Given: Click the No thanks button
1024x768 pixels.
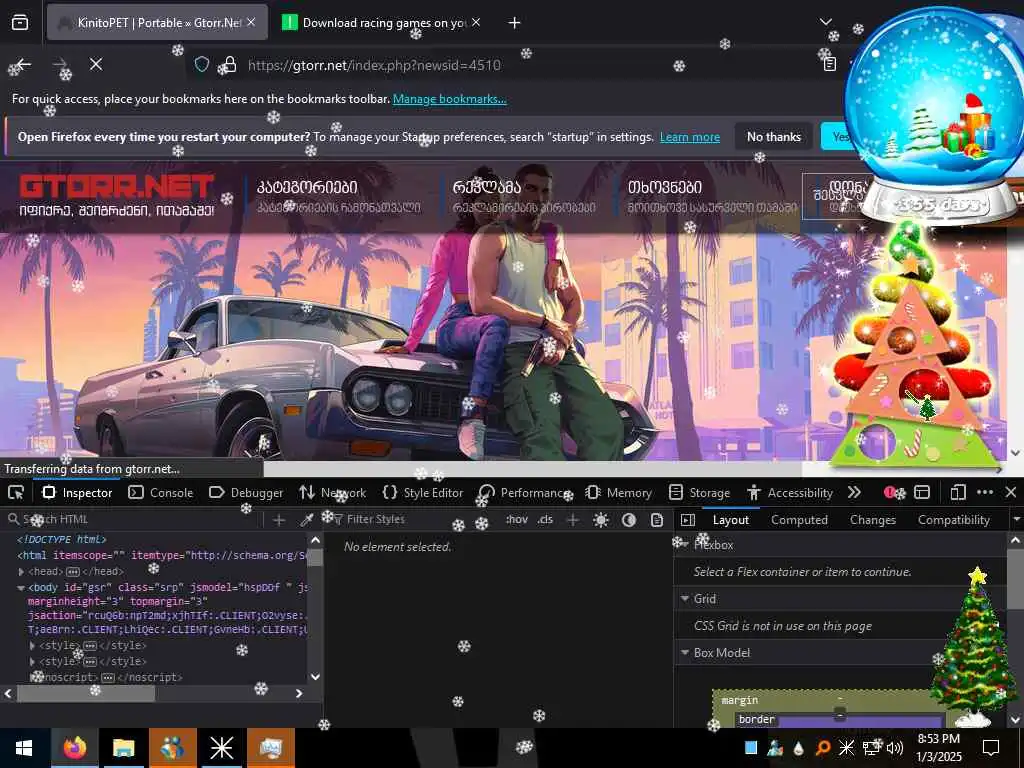Looking at the screenshot, I should [x=774, y=136].
